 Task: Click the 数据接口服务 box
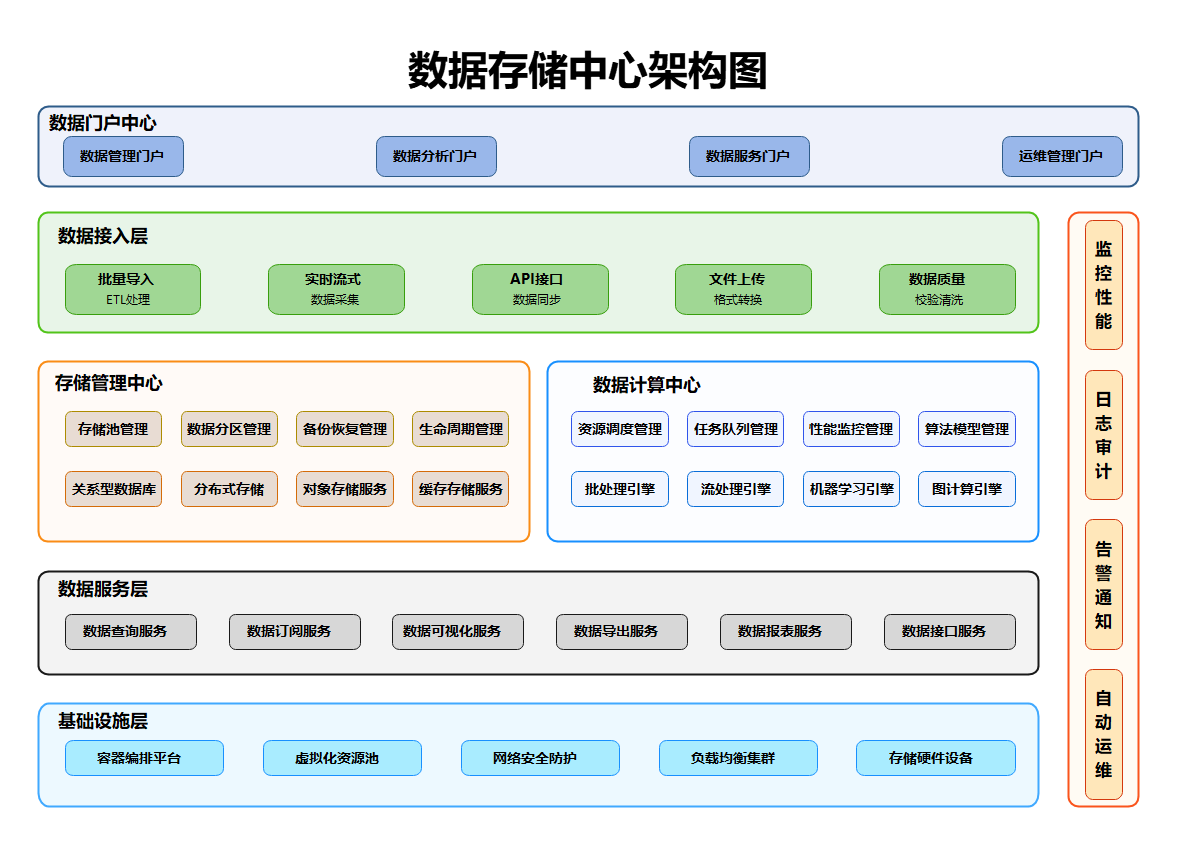[950, 632]
